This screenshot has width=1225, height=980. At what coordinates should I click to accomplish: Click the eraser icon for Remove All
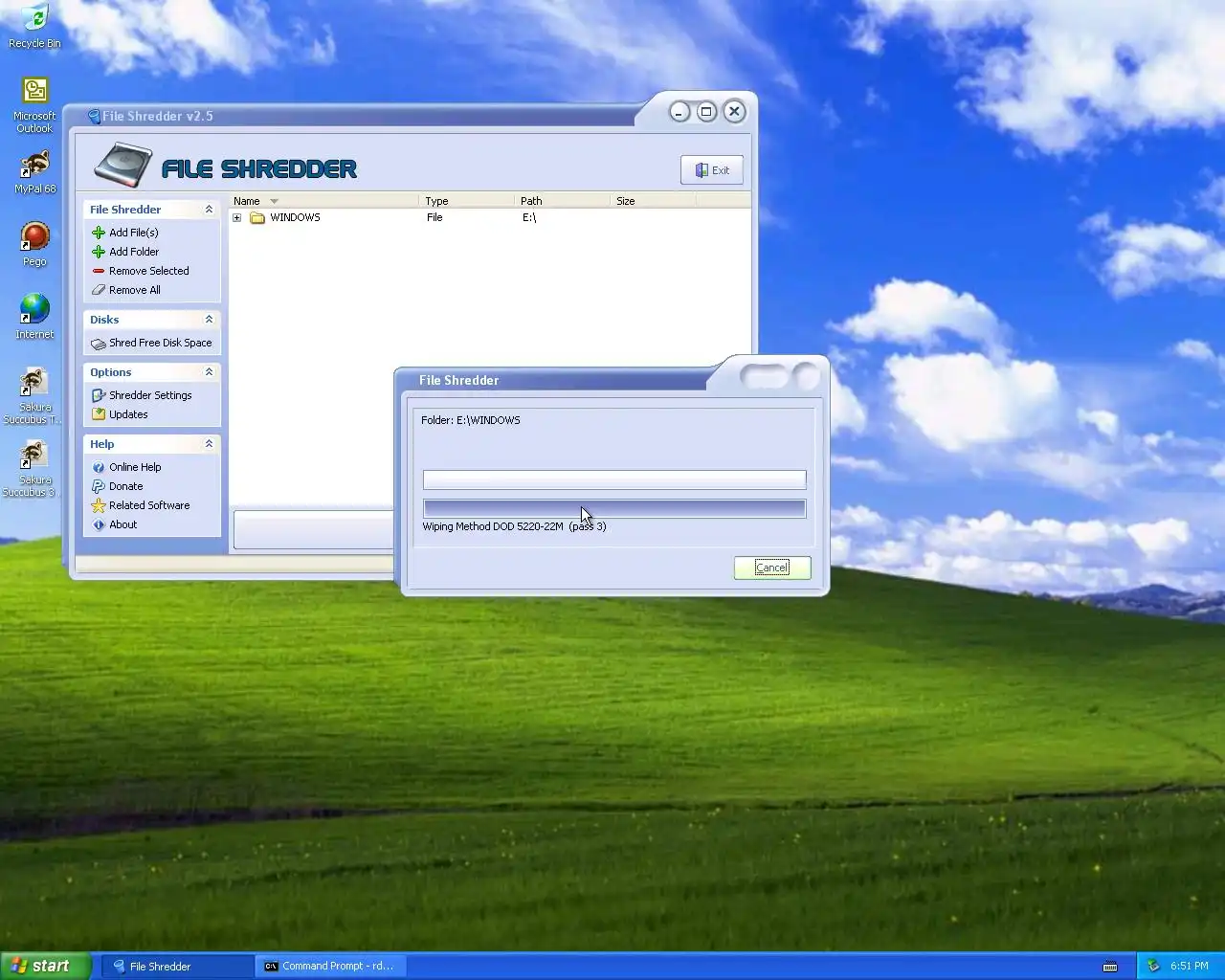click(x=99, y=290)
